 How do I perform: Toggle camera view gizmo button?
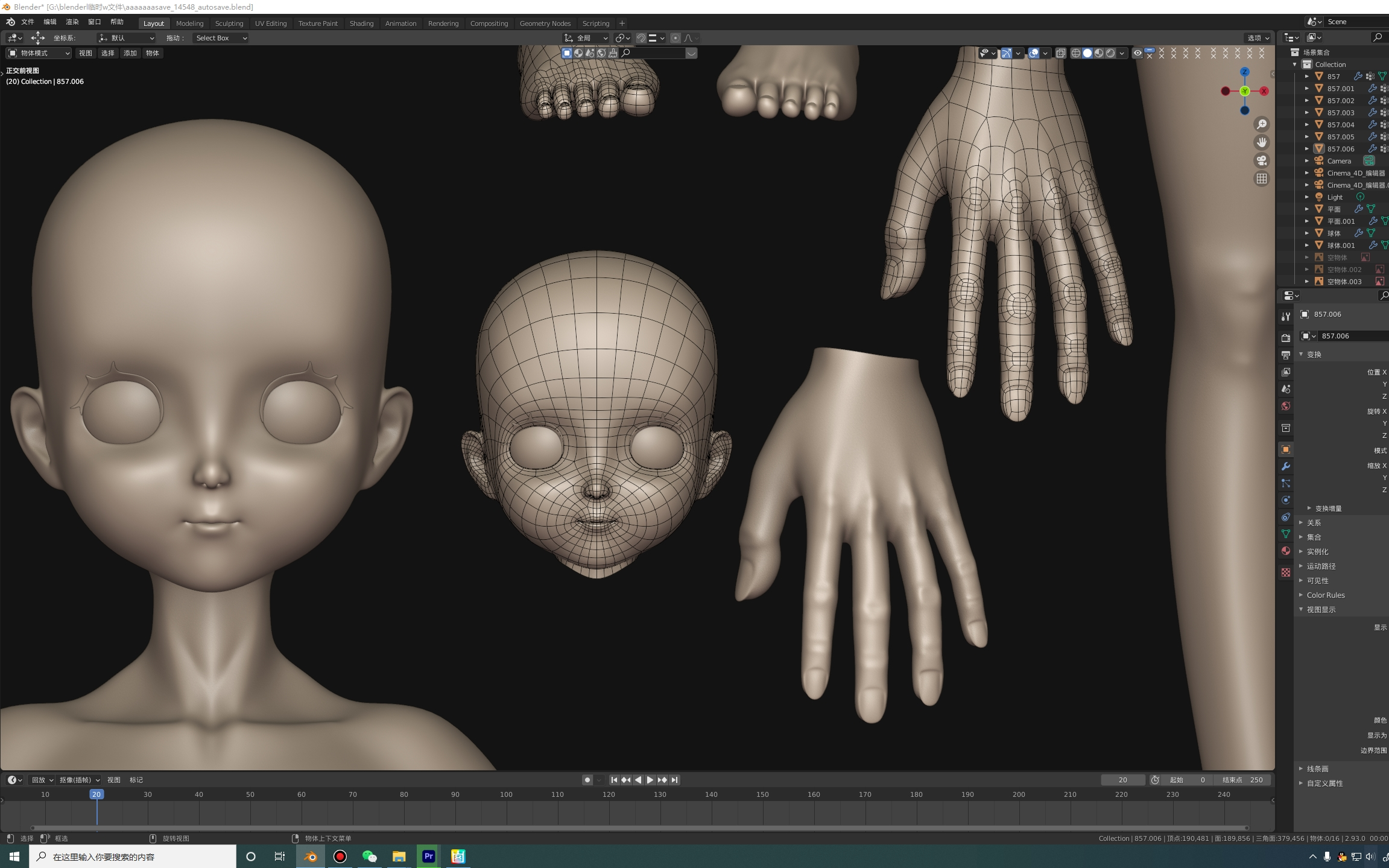point(1261,160)
